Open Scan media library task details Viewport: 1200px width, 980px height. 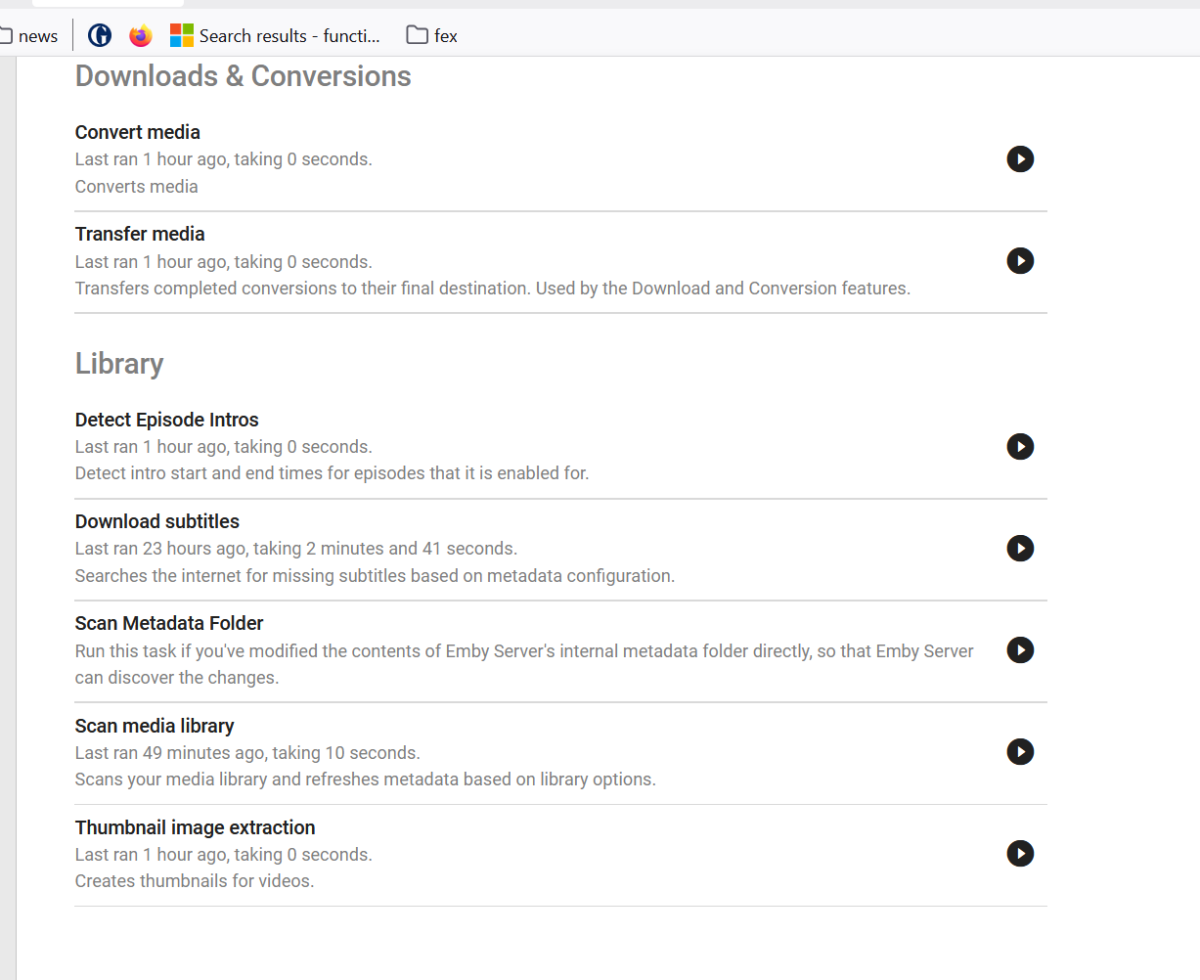[x=154, y=726]
